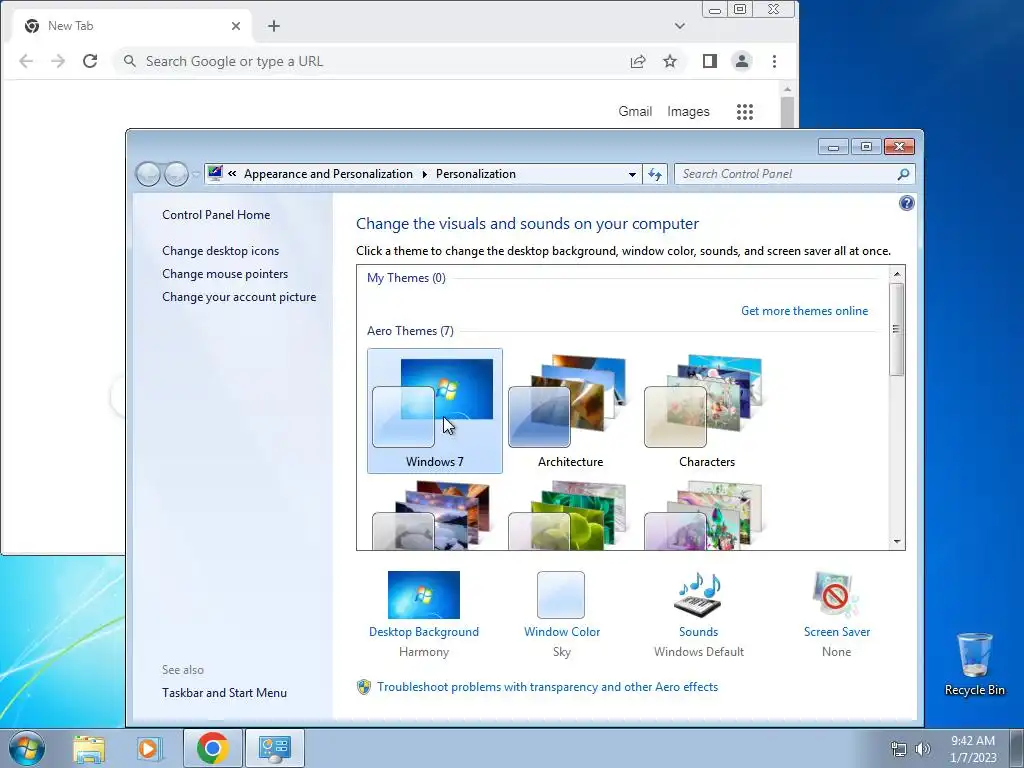This screenshot has height=768, width=1024.
Task: Select the Architecture theme
Action: (571, 411)
